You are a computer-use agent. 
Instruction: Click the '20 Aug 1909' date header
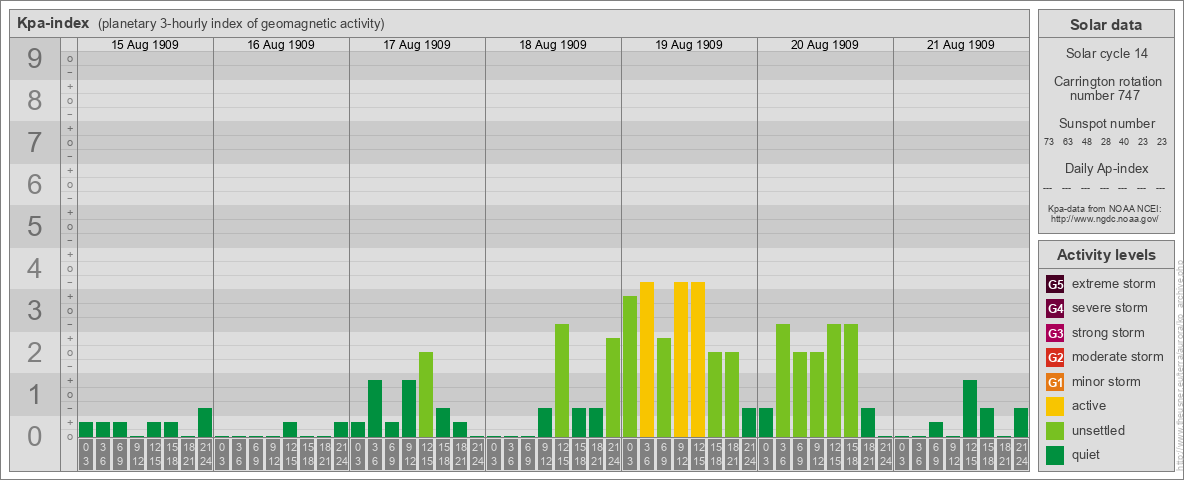tap(825, 45)
